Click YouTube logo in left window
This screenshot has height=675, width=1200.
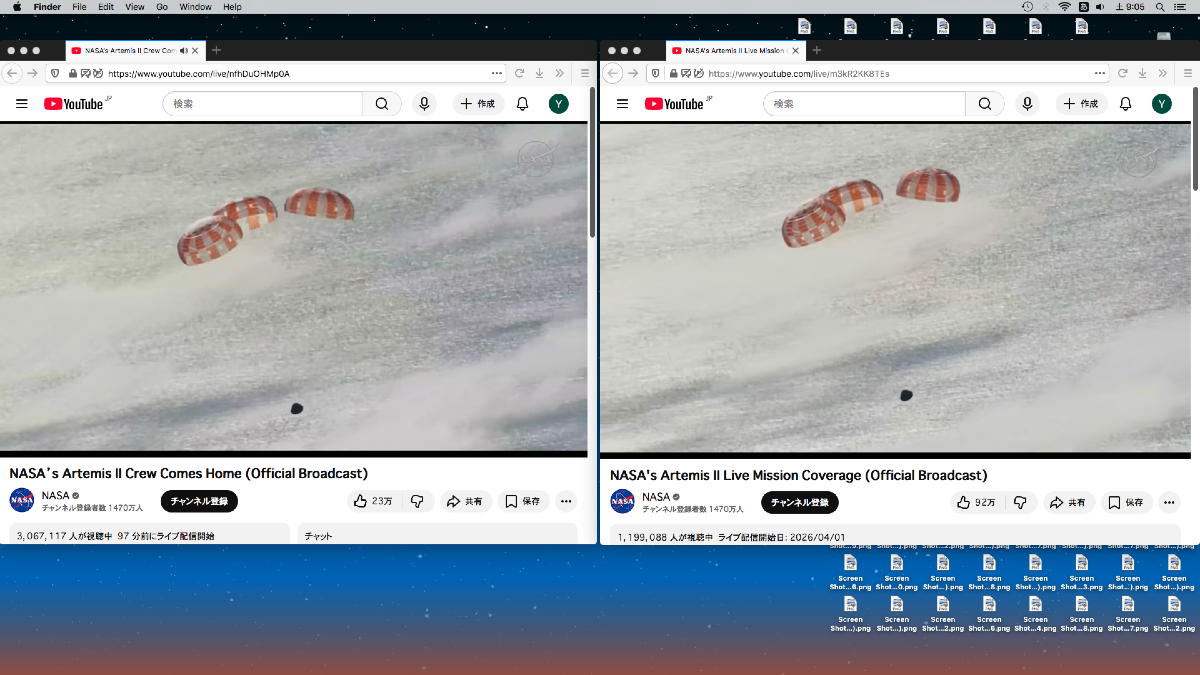tap(73, 104)
